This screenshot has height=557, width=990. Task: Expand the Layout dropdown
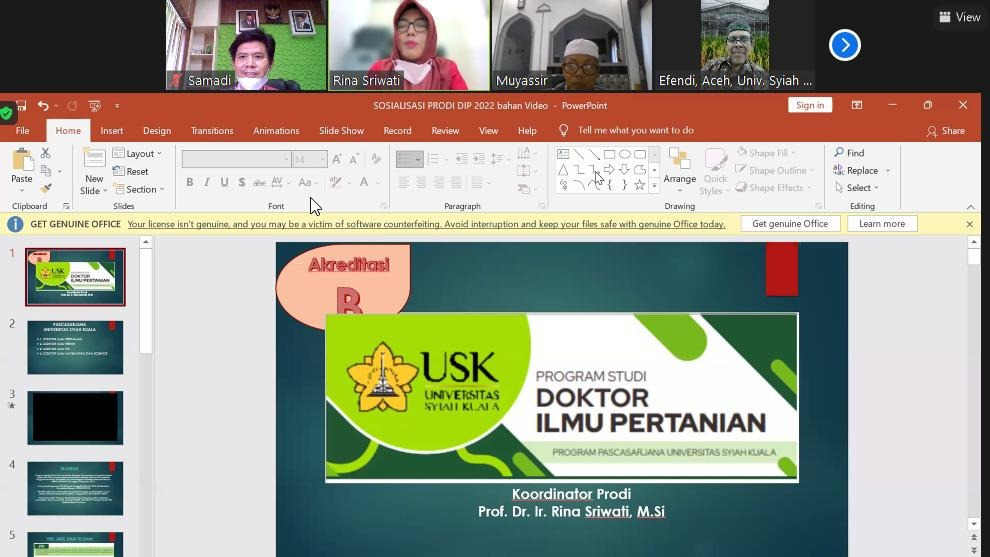pos(138,153)
